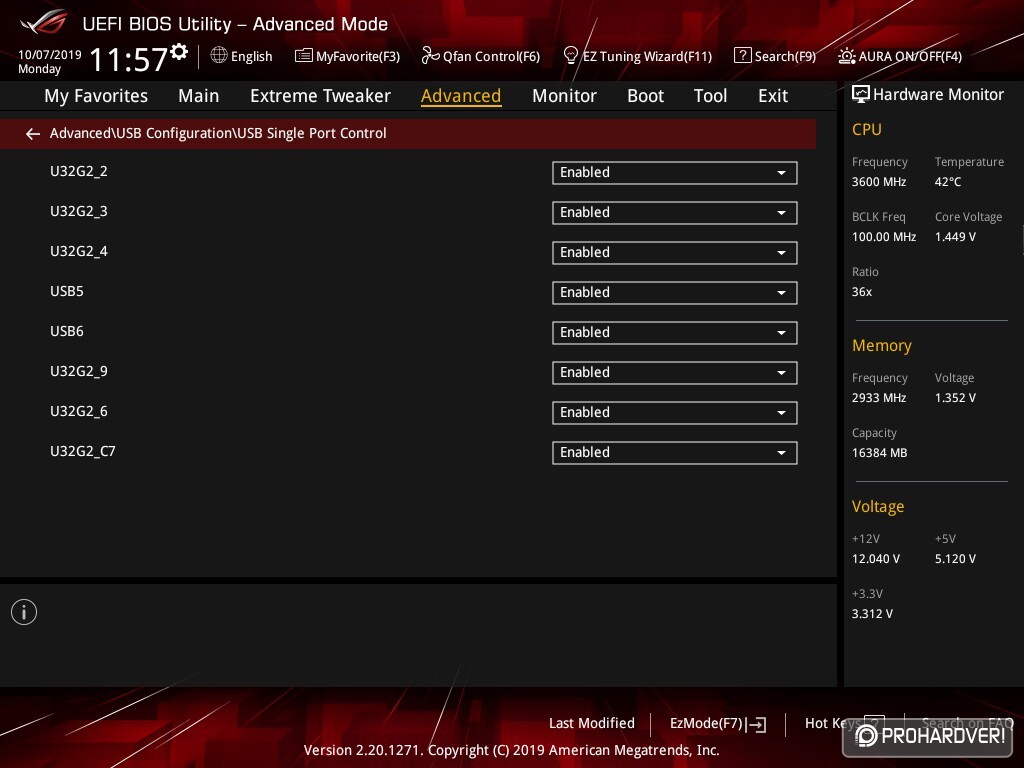Switch to the My Favorites tab
The width and height of the screenshot is (1024, 768).
pyautogui.click(x=96, y=96)
